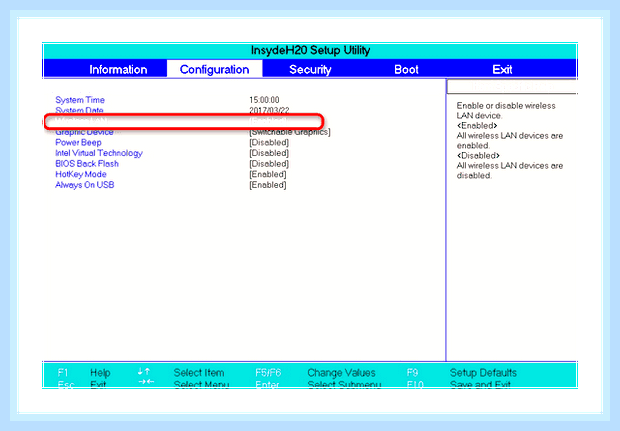Change the Switchable Graphics value
This screenshot has width=620, height=431.
[x=290, y=132]
